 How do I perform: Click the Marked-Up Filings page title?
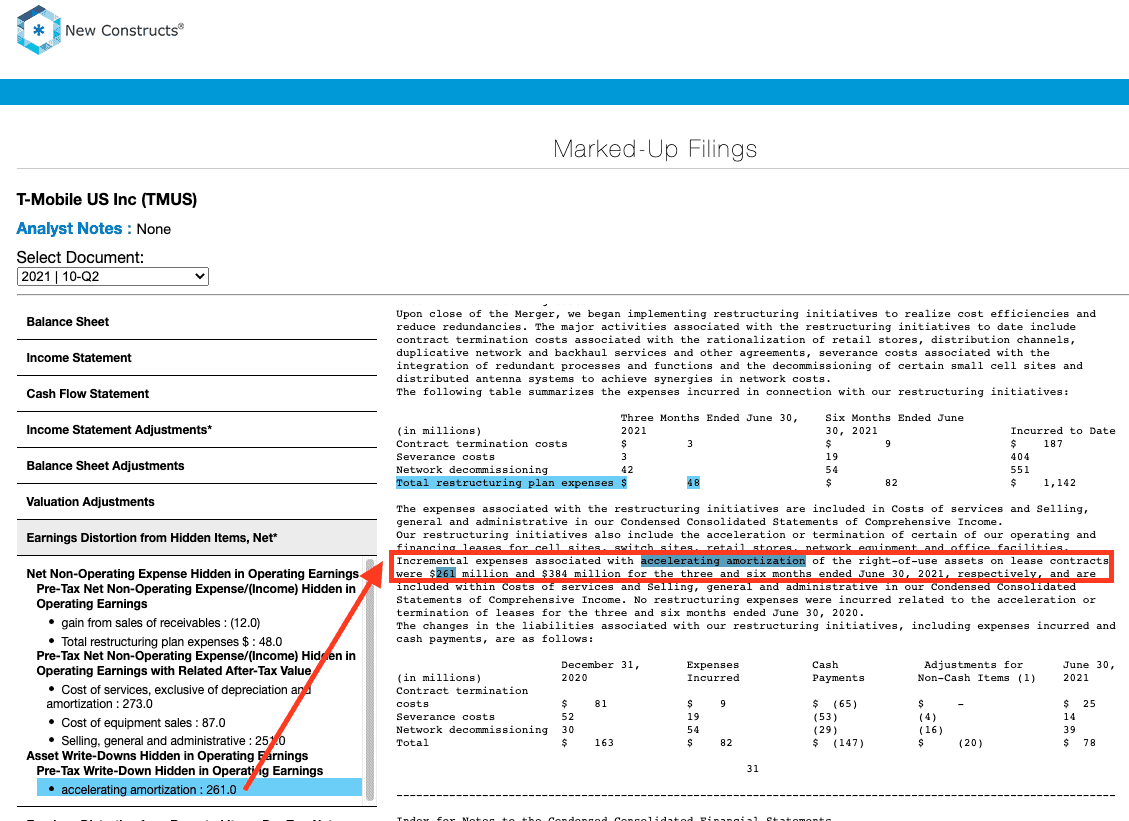point(655,149)
